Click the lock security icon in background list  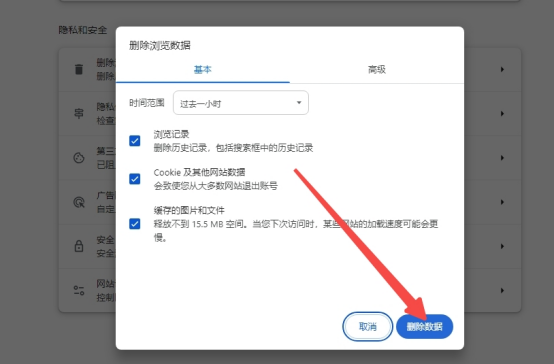(x=79, y=246)
